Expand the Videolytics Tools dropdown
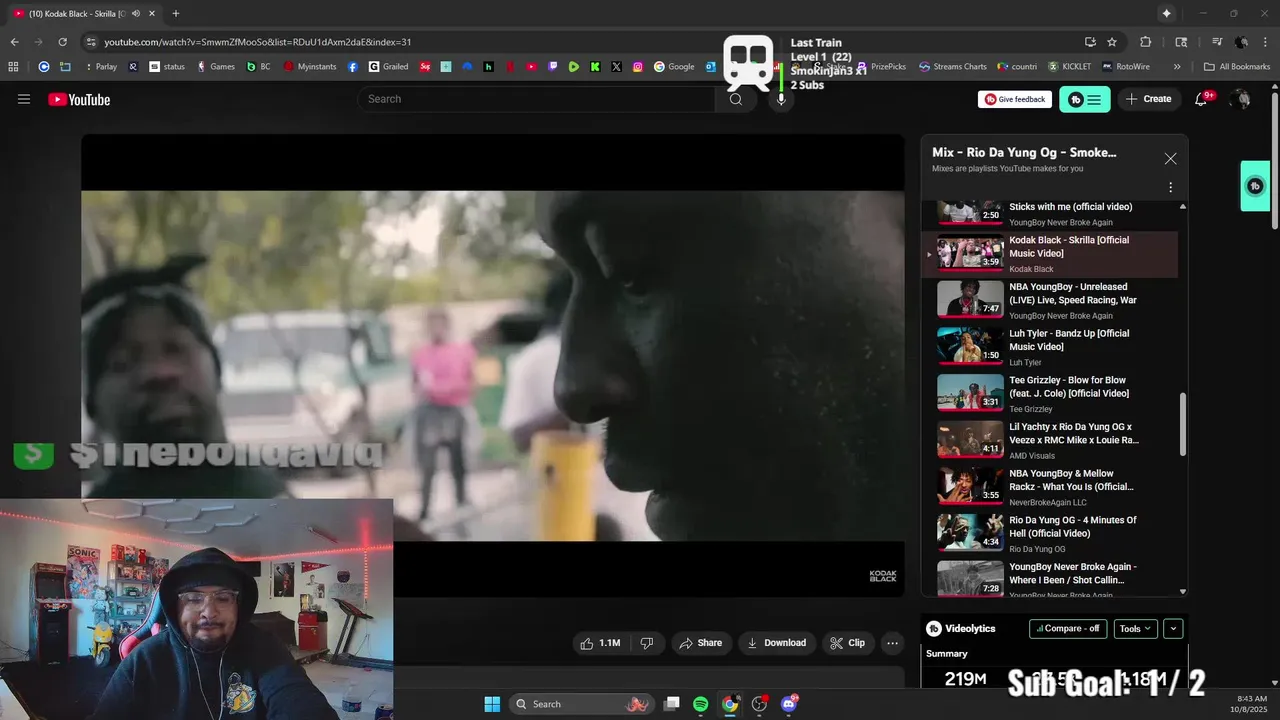This screenshot has width=1280, height=720. pyautogui.click(x=1135, y=629)
